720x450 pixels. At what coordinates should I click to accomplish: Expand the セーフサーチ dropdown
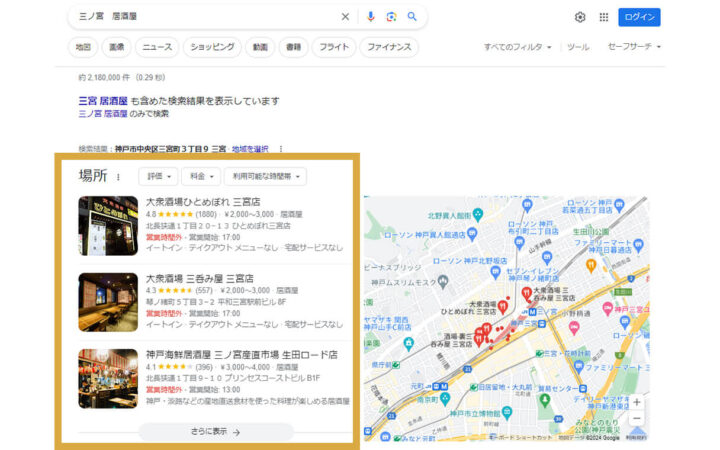coord(634,46)
